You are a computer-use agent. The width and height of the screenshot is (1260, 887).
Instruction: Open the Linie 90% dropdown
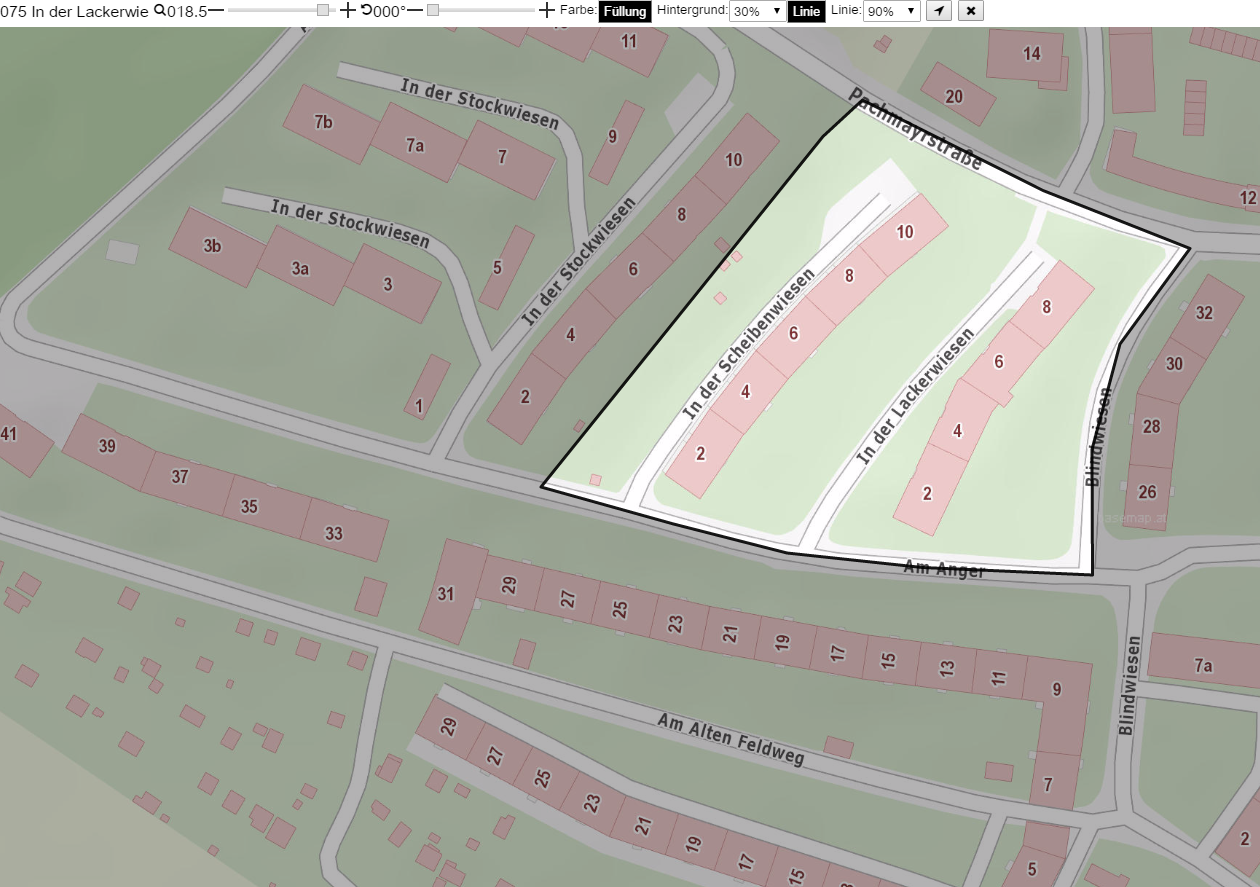(891, 11)
